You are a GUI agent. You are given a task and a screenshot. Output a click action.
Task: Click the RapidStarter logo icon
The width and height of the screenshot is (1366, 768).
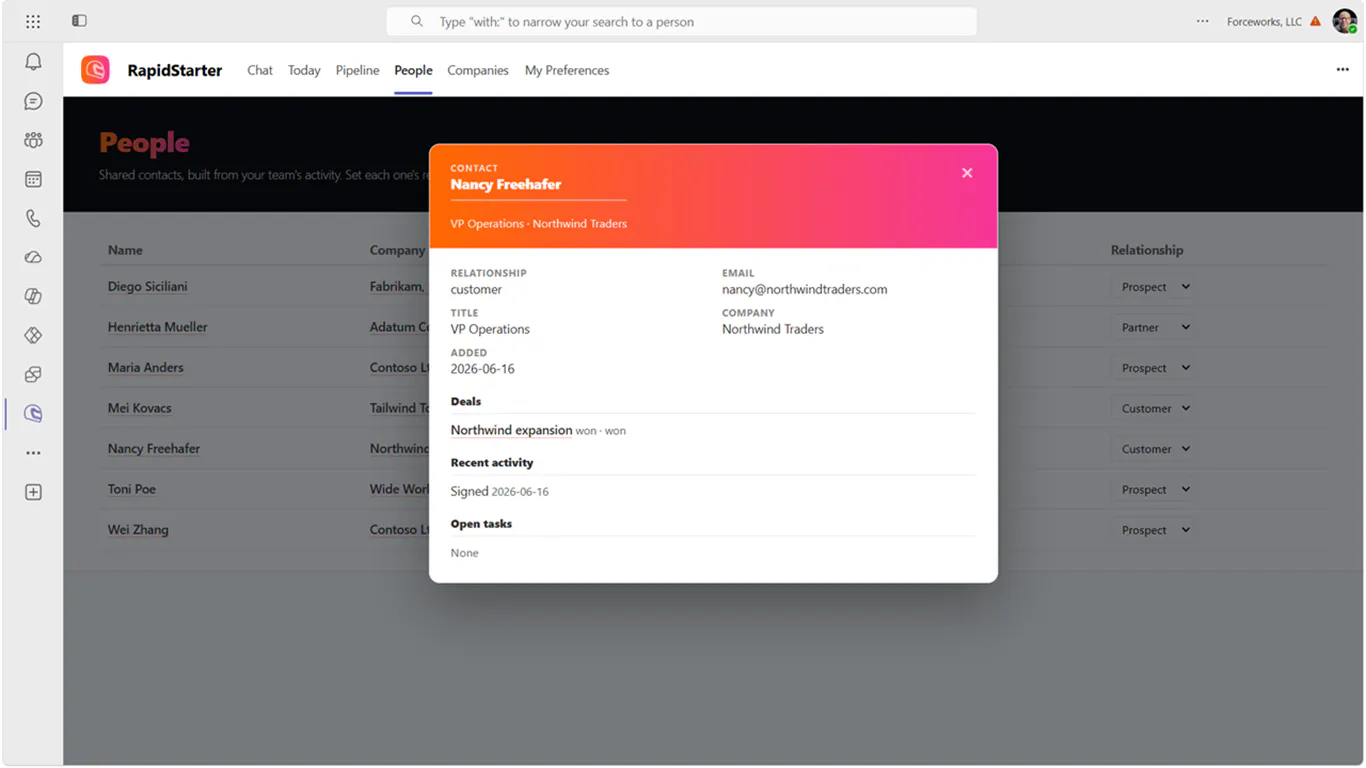95,70
